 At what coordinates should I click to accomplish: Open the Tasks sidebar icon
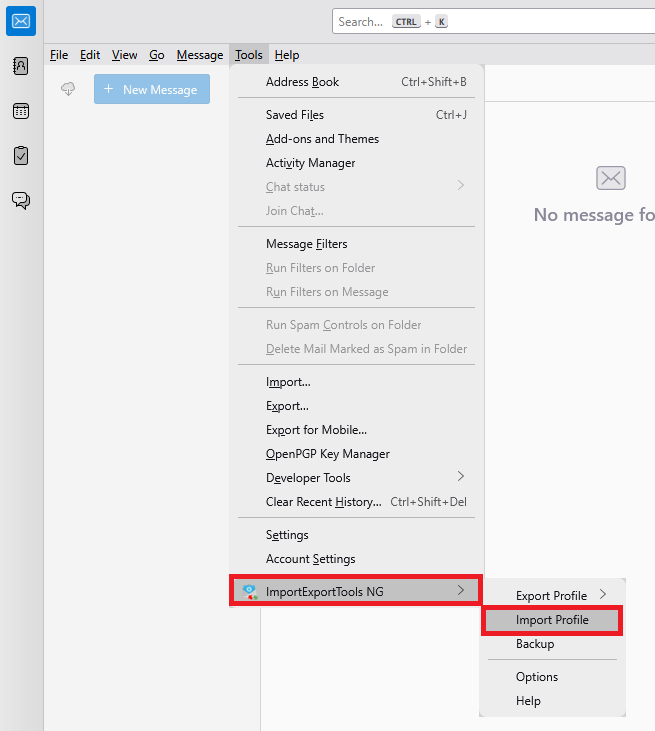(x=21, y=156)
